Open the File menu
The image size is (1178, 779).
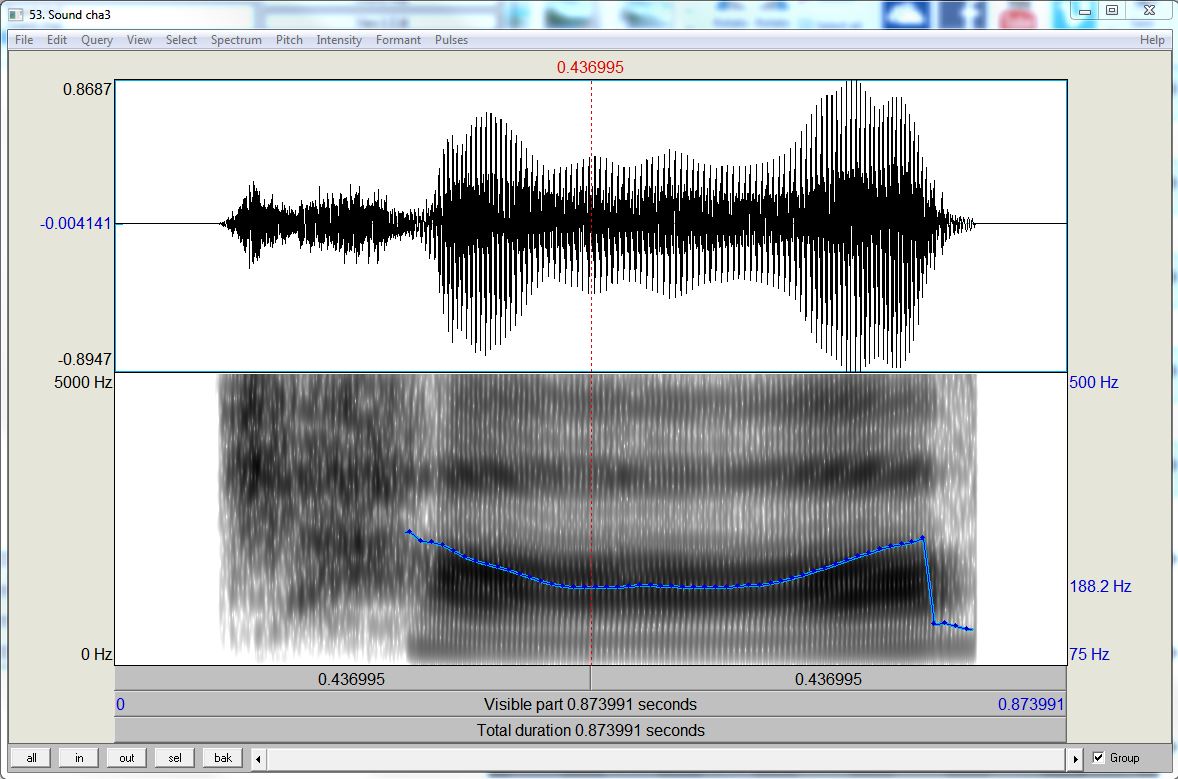(24, 40)
